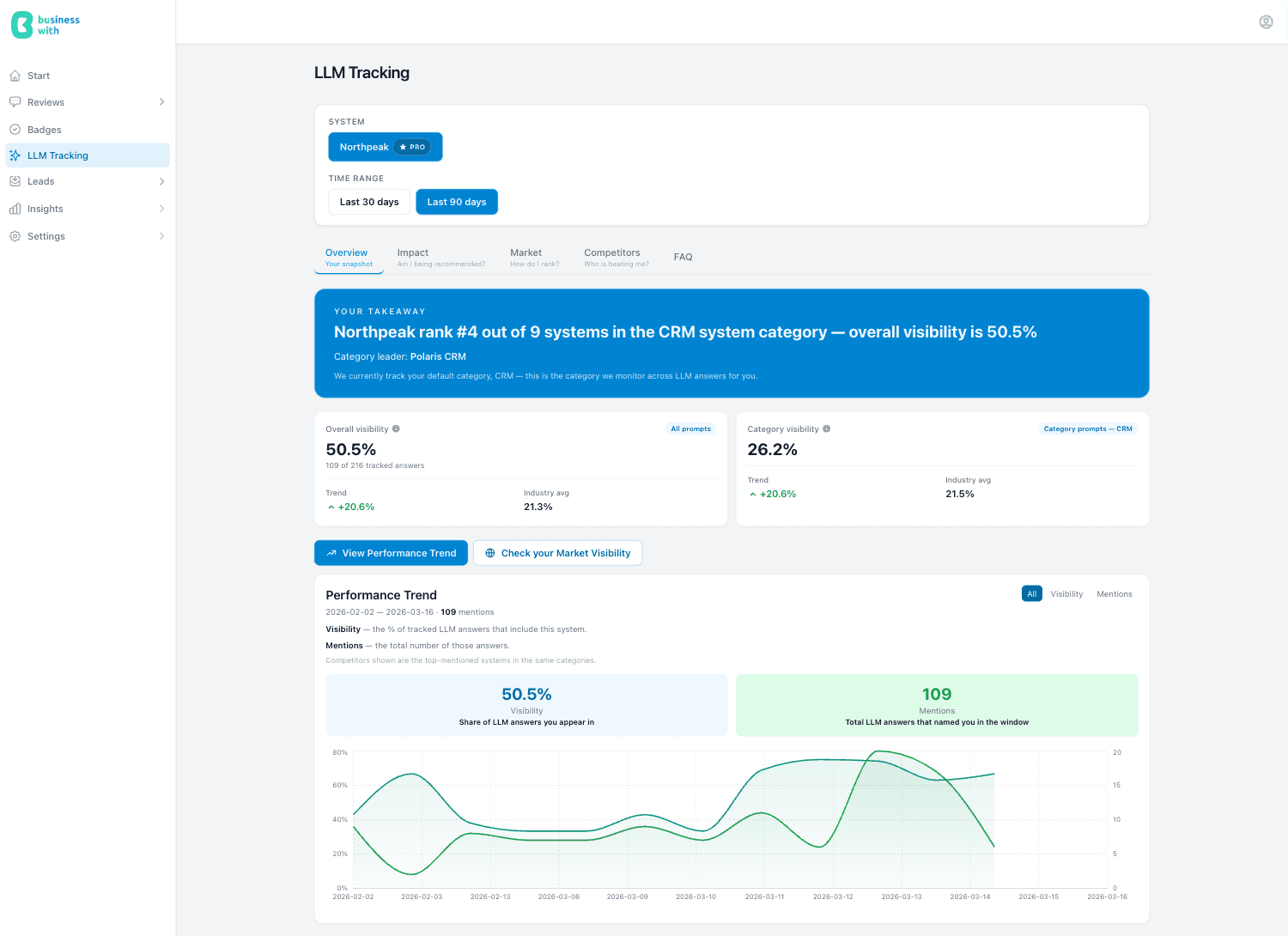The height and width of the screenshot is (936, 1288).
Task: Switch to the Competitors tab
Action: pos(617,258)
